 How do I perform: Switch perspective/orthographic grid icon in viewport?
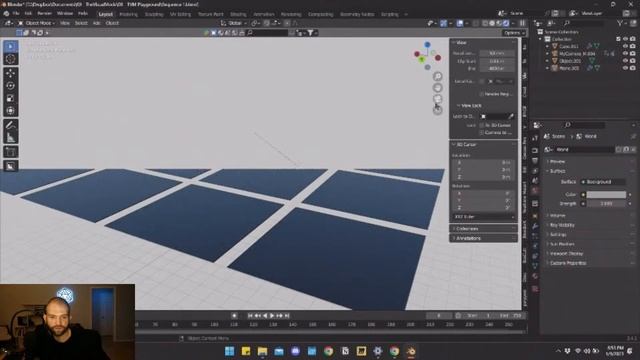(x=438, y=110)
